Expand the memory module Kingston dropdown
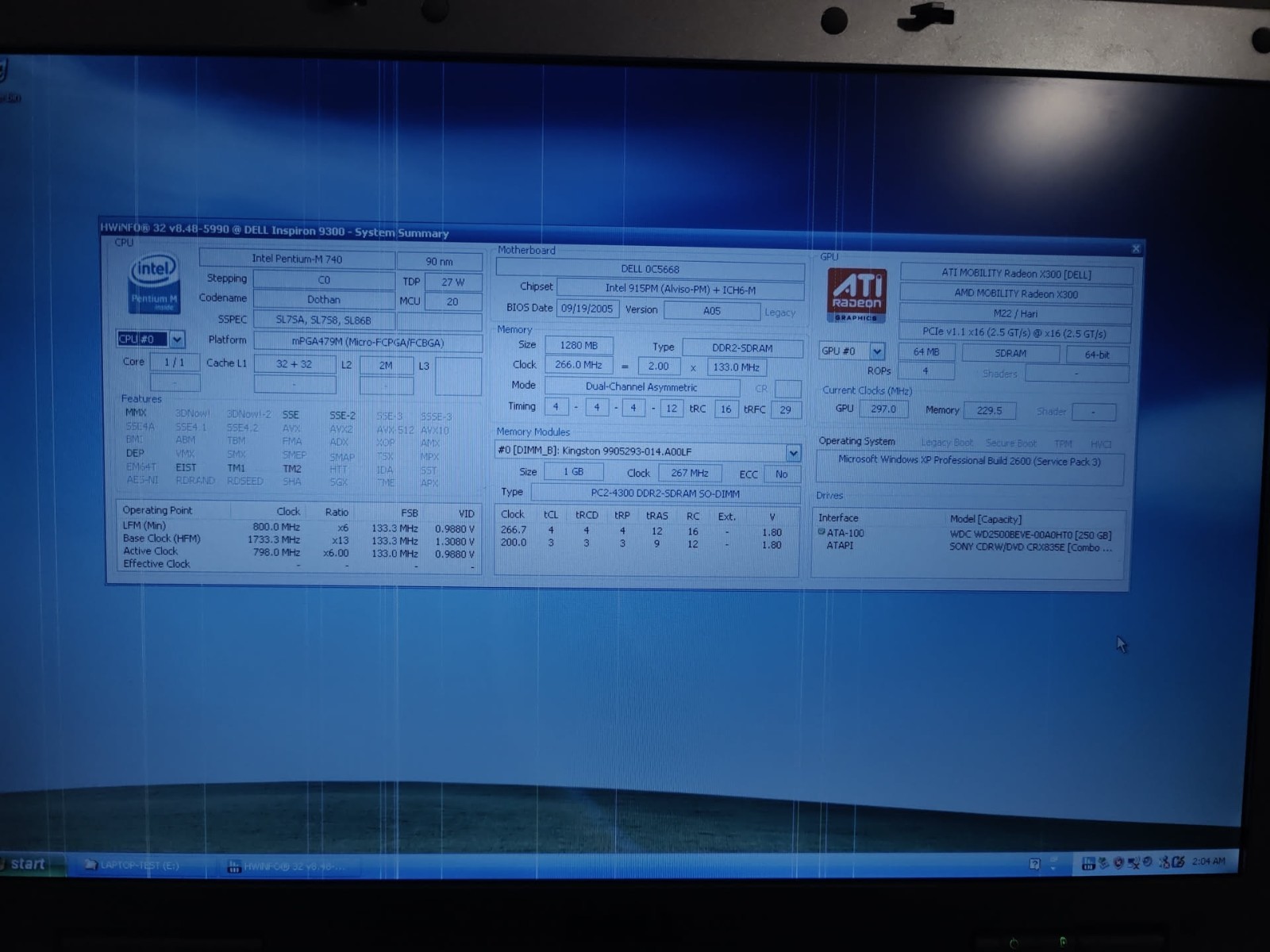Viewport: 1270px width, 952px height. tap(793, 452)
